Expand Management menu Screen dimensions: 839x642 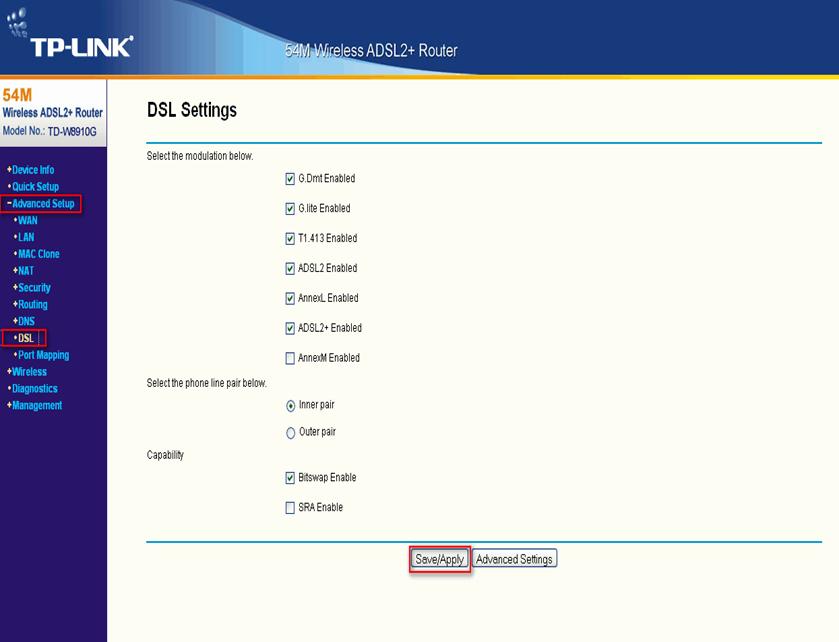[35, 406]
